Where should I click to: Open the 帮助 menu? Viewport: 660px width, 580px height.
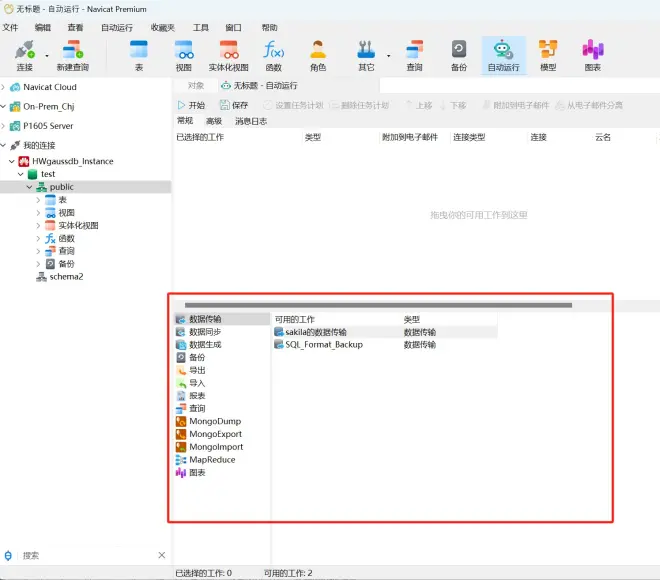pyautogui.click(x=269, y=28)
